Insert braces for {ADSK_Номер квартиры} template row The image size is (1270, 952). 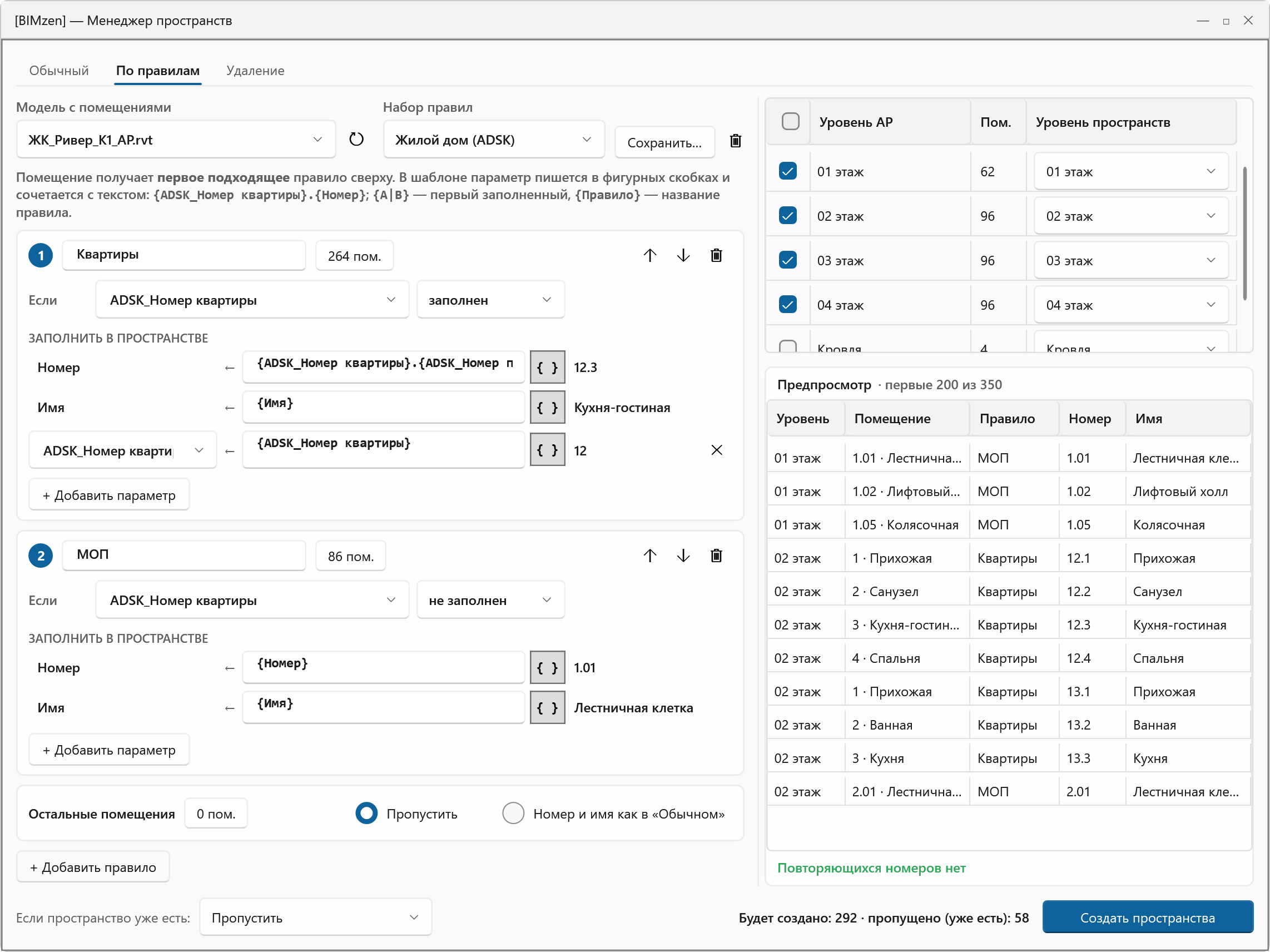coord(547,450)
